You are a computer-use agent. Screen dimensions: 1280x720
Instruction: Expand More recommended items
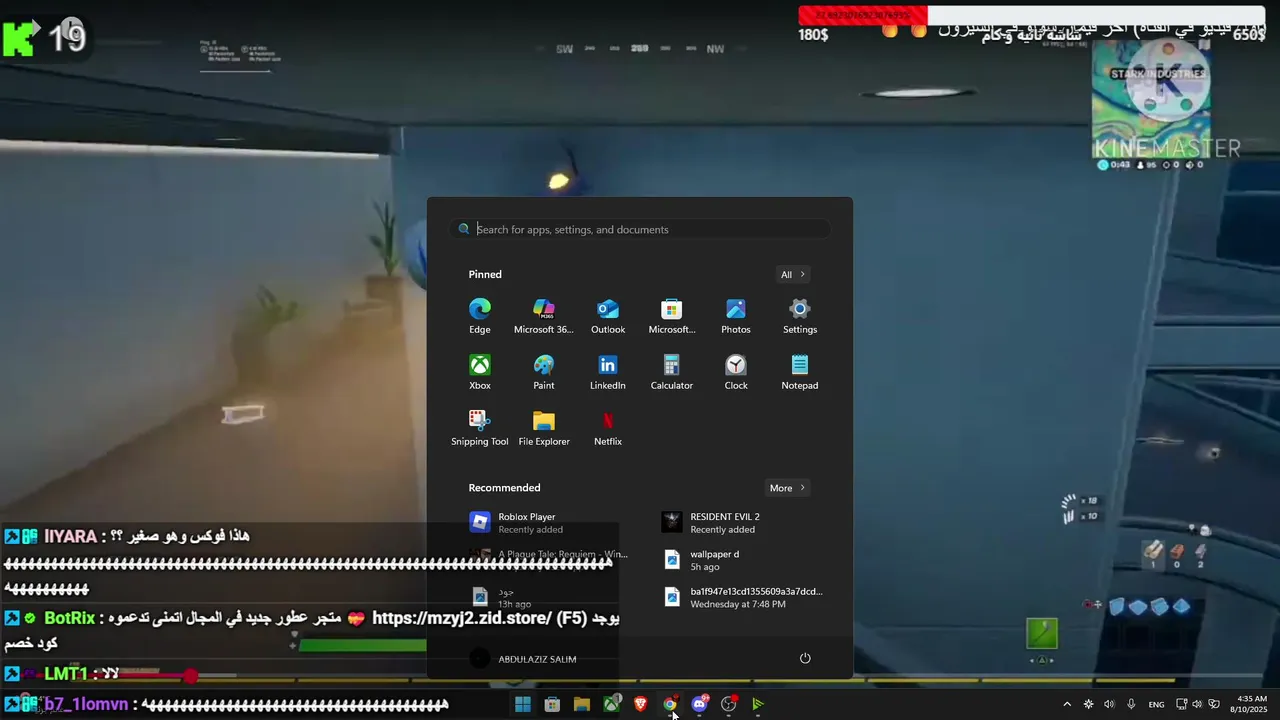point(788,488)
